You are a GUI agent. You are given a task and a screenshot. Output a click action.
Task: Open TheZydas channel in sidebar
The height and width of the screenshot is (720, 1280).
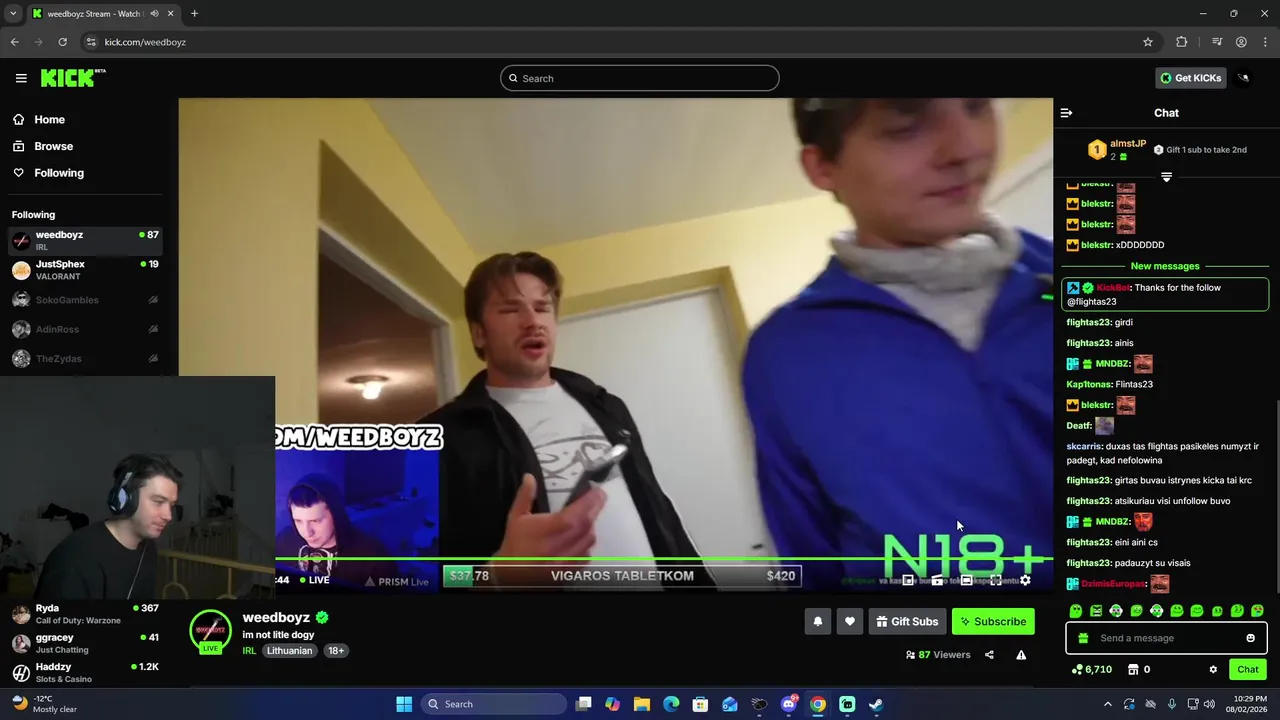click(x=87, y=359)
